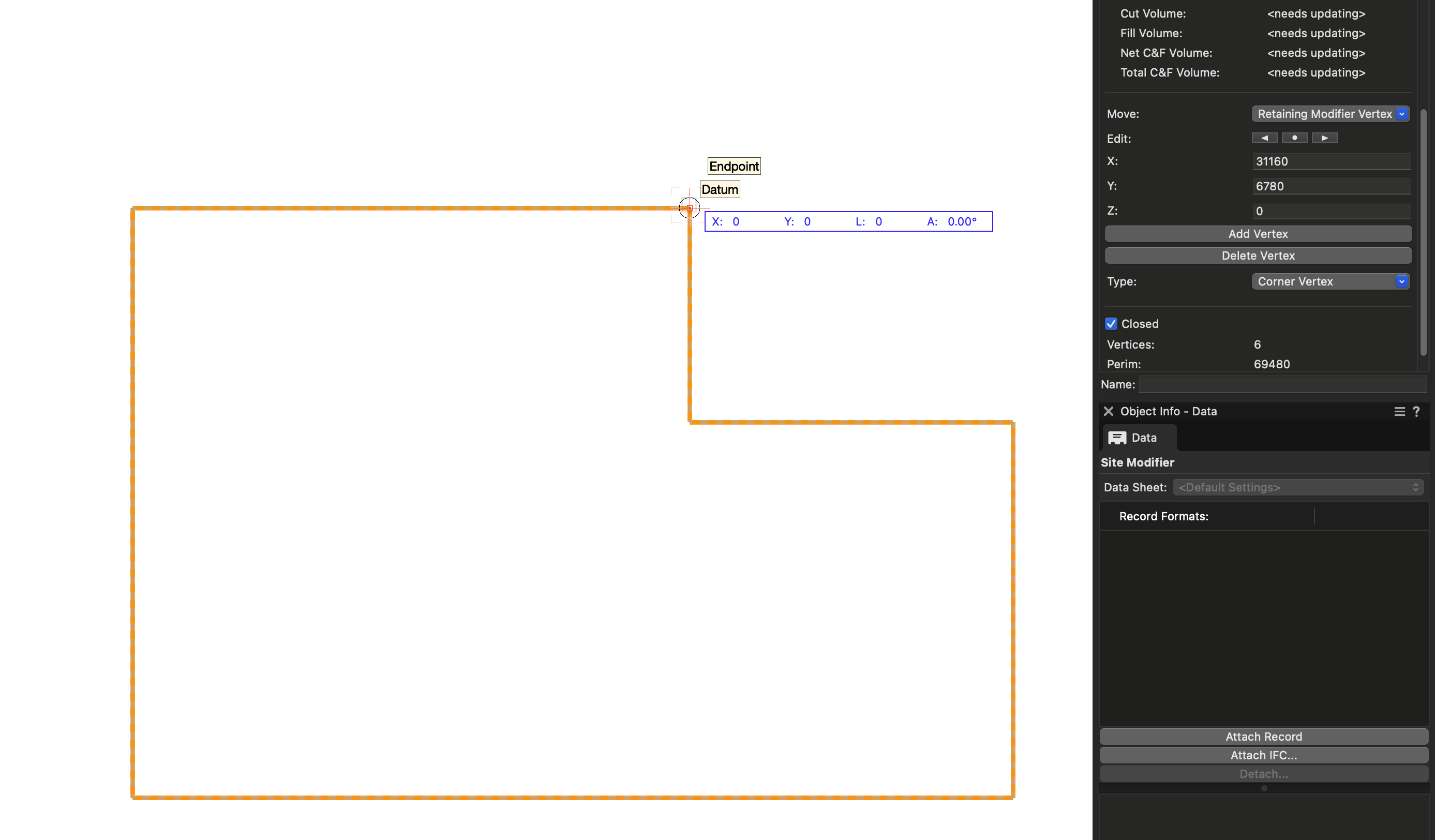Click the datum vertex handle on polygon
The image size is (1435, 840).
[689, 208]
